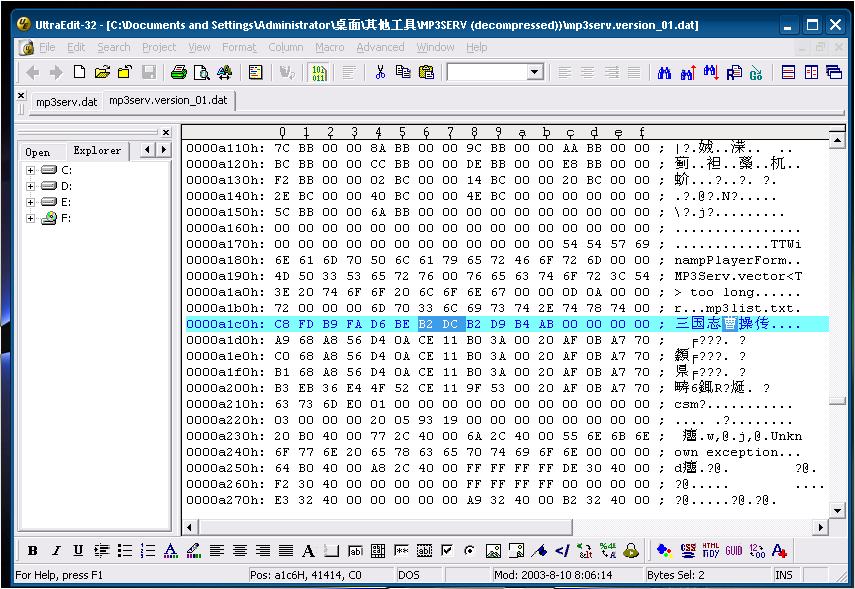The width and height of the screenshot is (855, 589).
Task: Click the Cut scissors icon
Action: tap(380, 72)
